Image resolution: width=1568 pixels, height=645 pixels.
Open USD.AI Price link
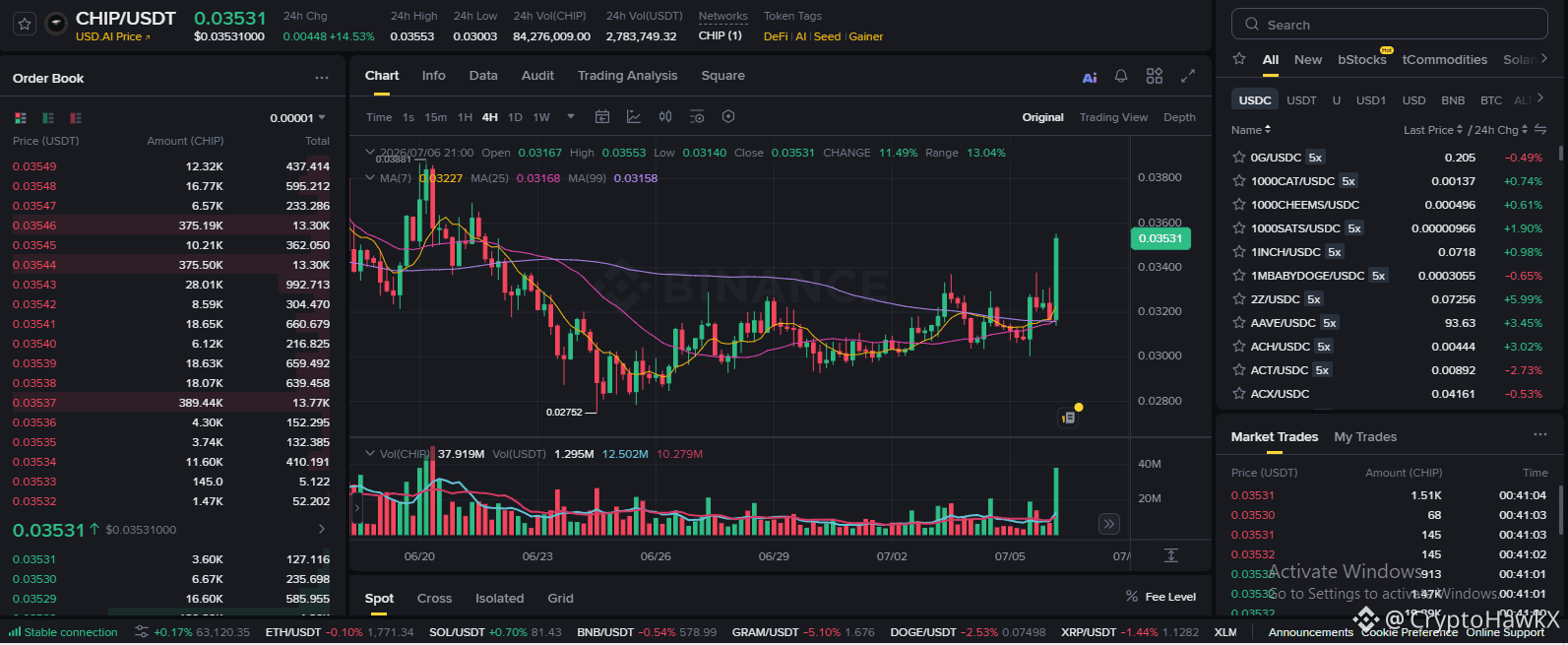113,36
